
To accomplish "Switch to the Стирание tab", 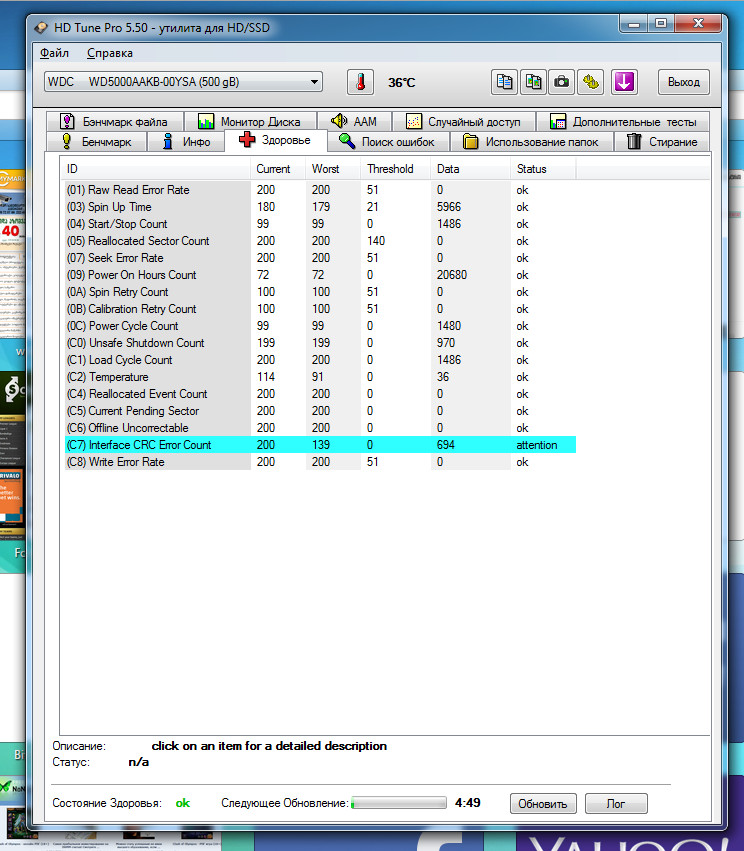I will 662,142.
